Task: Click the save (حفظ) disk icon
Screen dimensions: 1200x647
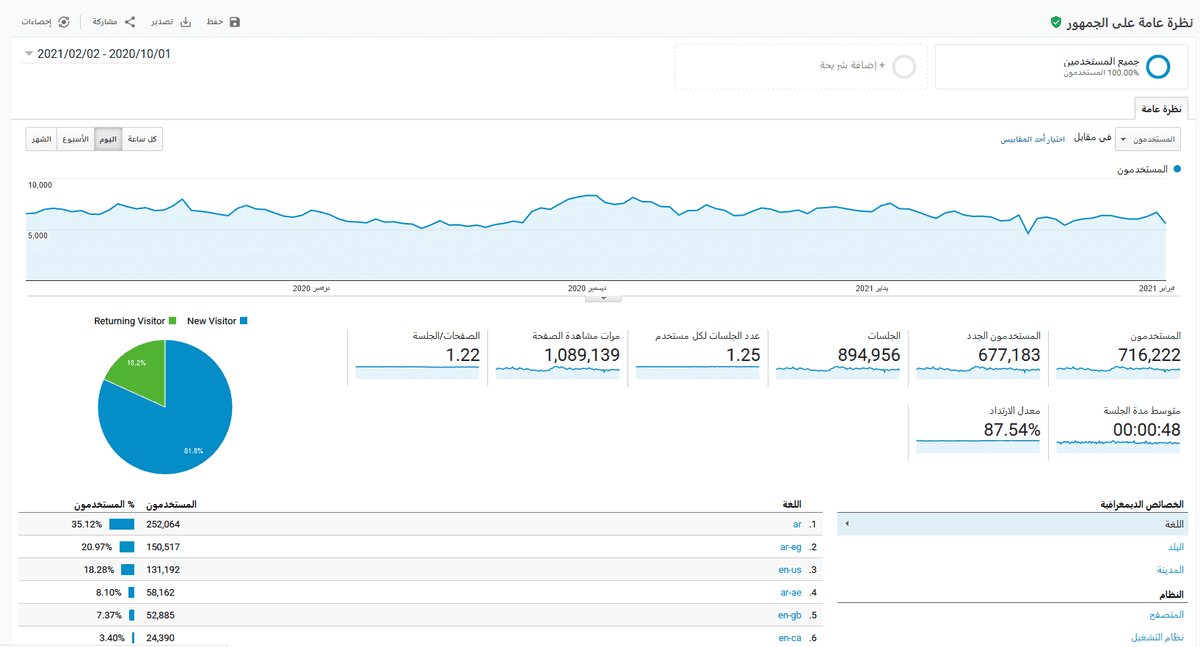Action: click(x=235, y=22)
